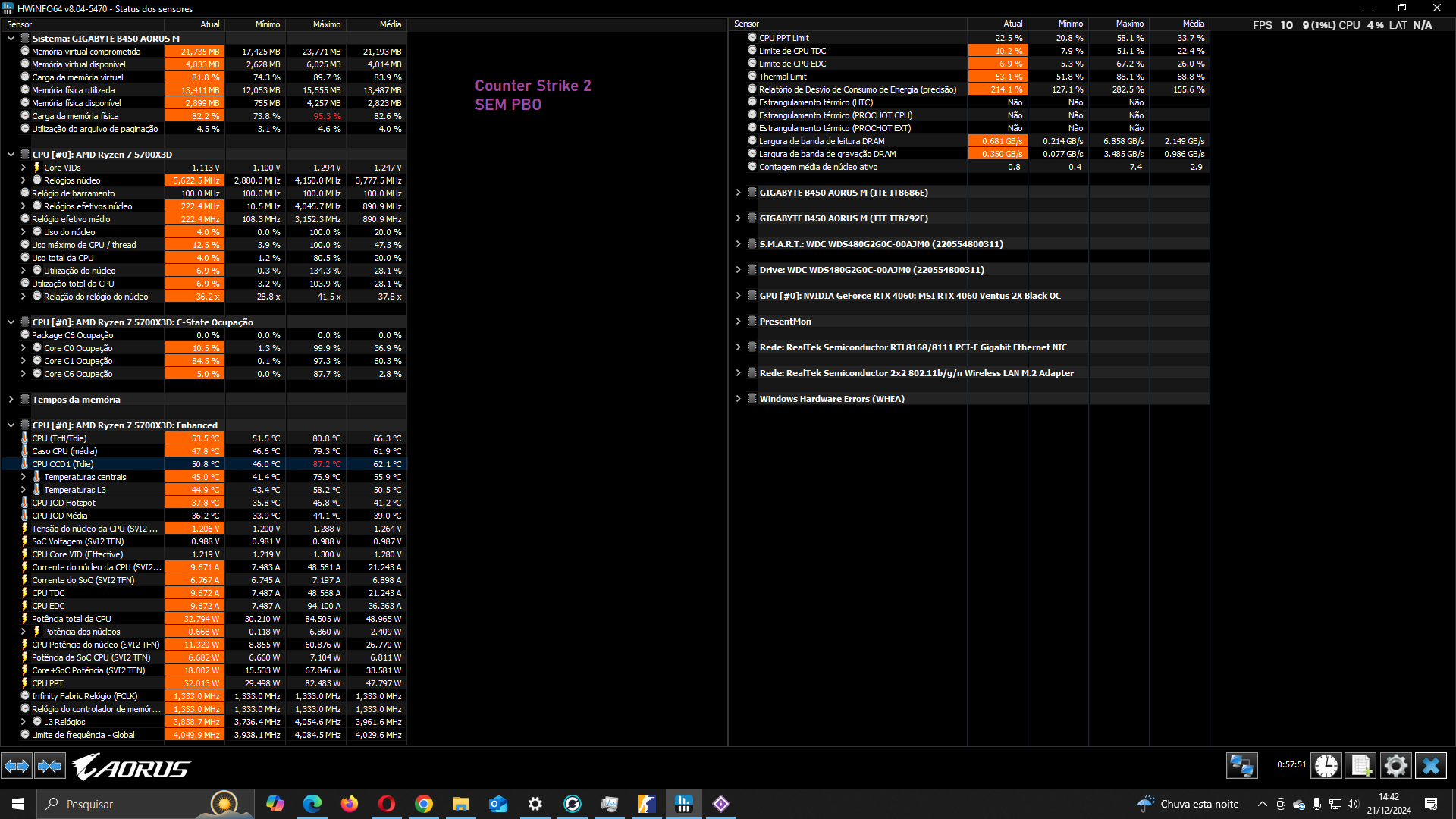Collapse the C-State Ocupação group
Screen dimensions: 1456x819
(x=11, y=322)
